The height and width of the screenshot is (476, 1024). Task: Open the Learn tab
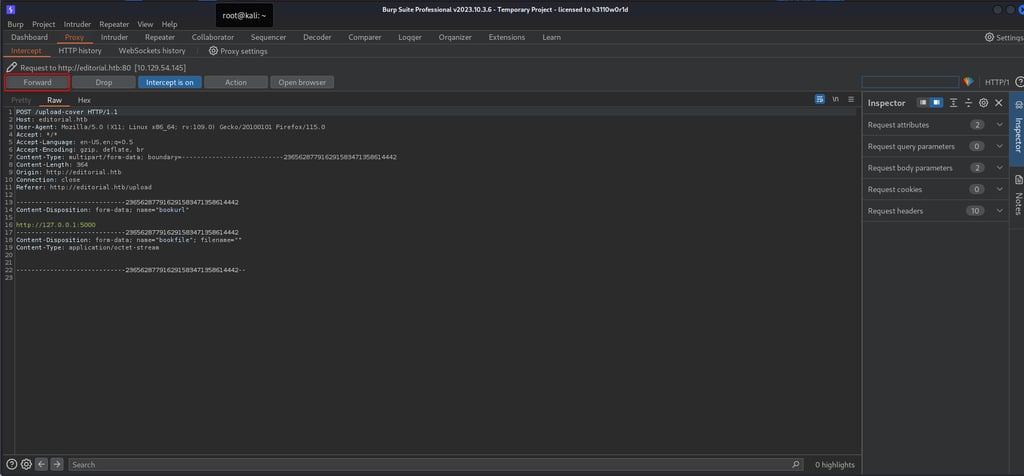[551, 37]
